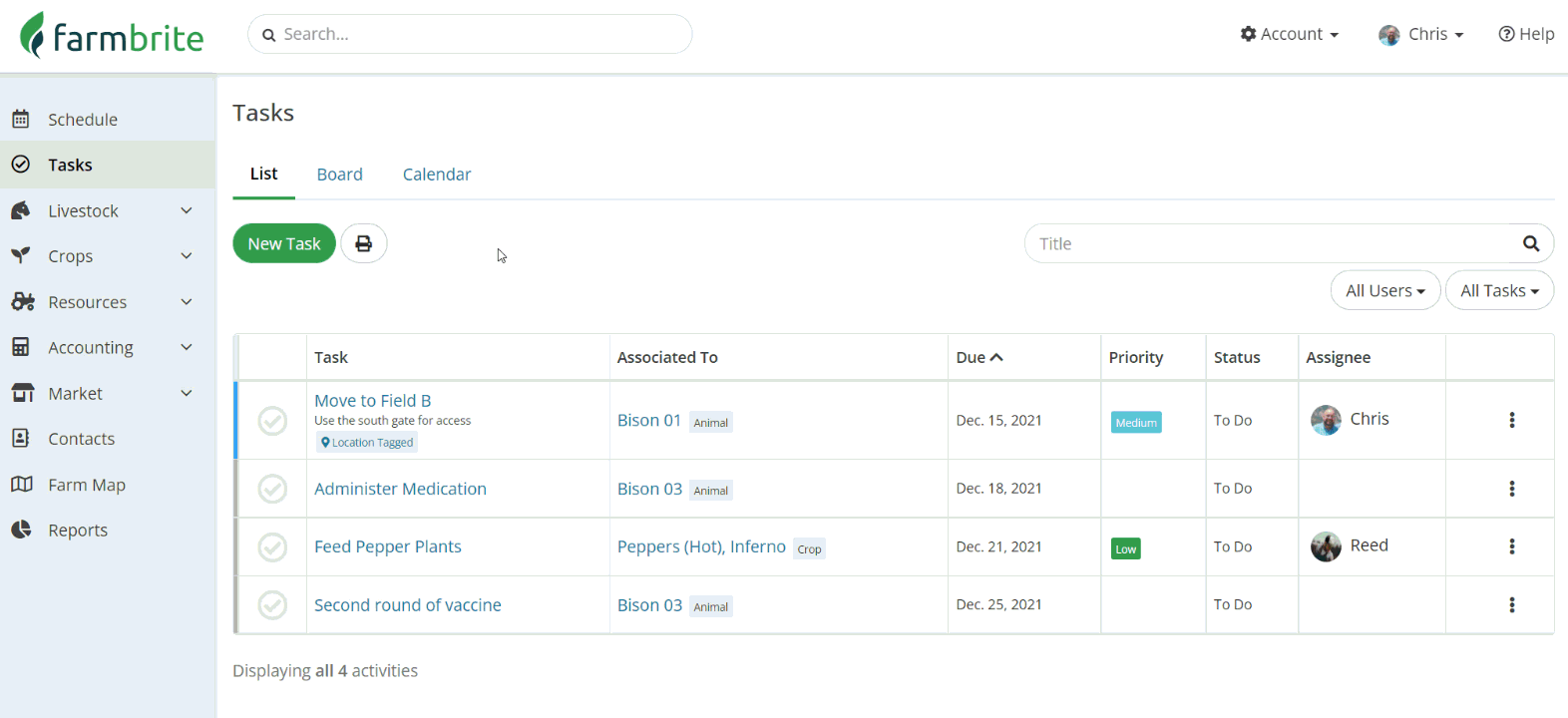1568x718 pixels.
Task: Switch to the Calendar tab
Action: pyautogui.click(x=437, y=175)
